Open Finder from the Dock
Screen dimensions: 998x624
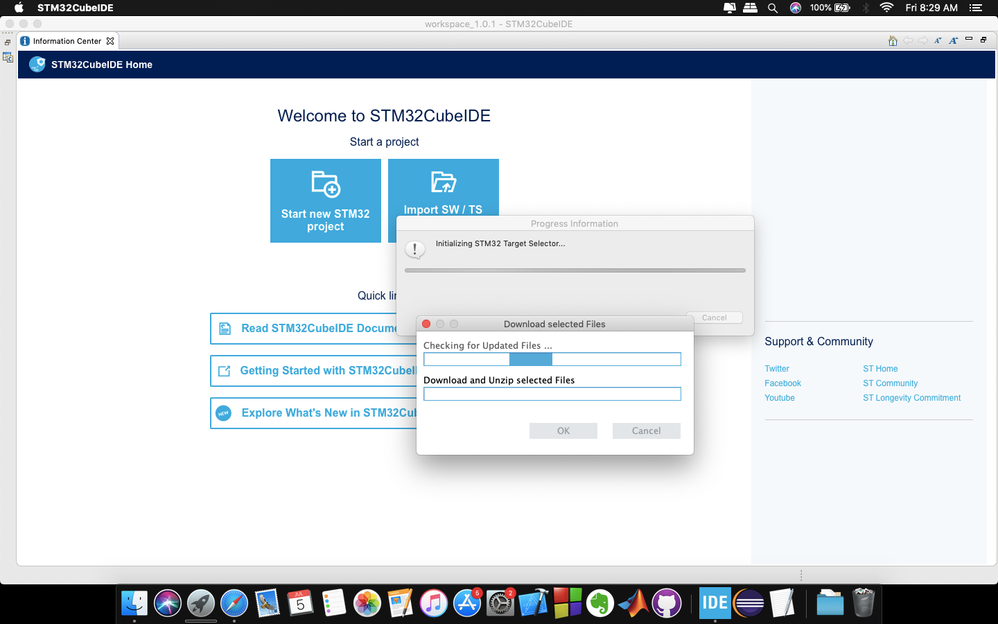134,603
